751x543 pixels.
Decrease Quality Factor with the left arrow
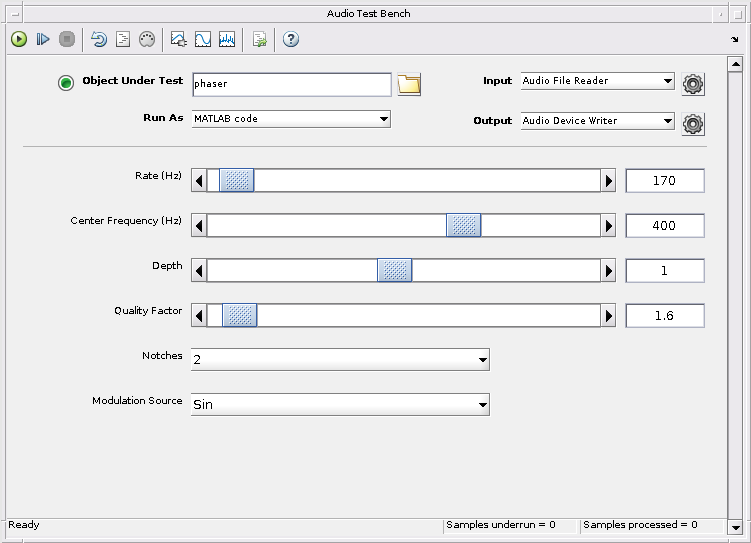click(x=199, y=316)
